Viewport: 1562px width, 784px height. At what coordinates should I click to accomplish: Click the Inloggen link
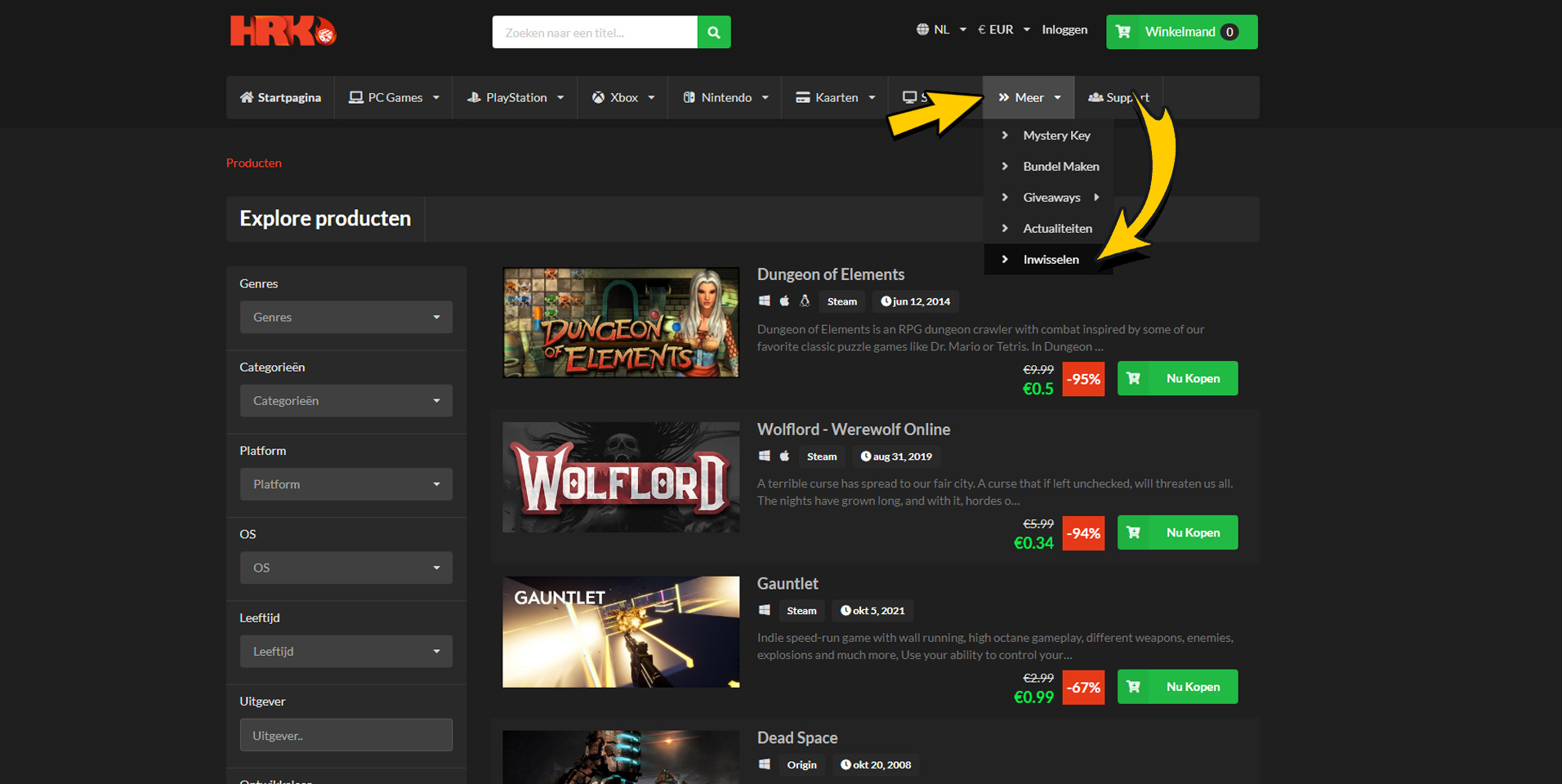click(1064, 29)
